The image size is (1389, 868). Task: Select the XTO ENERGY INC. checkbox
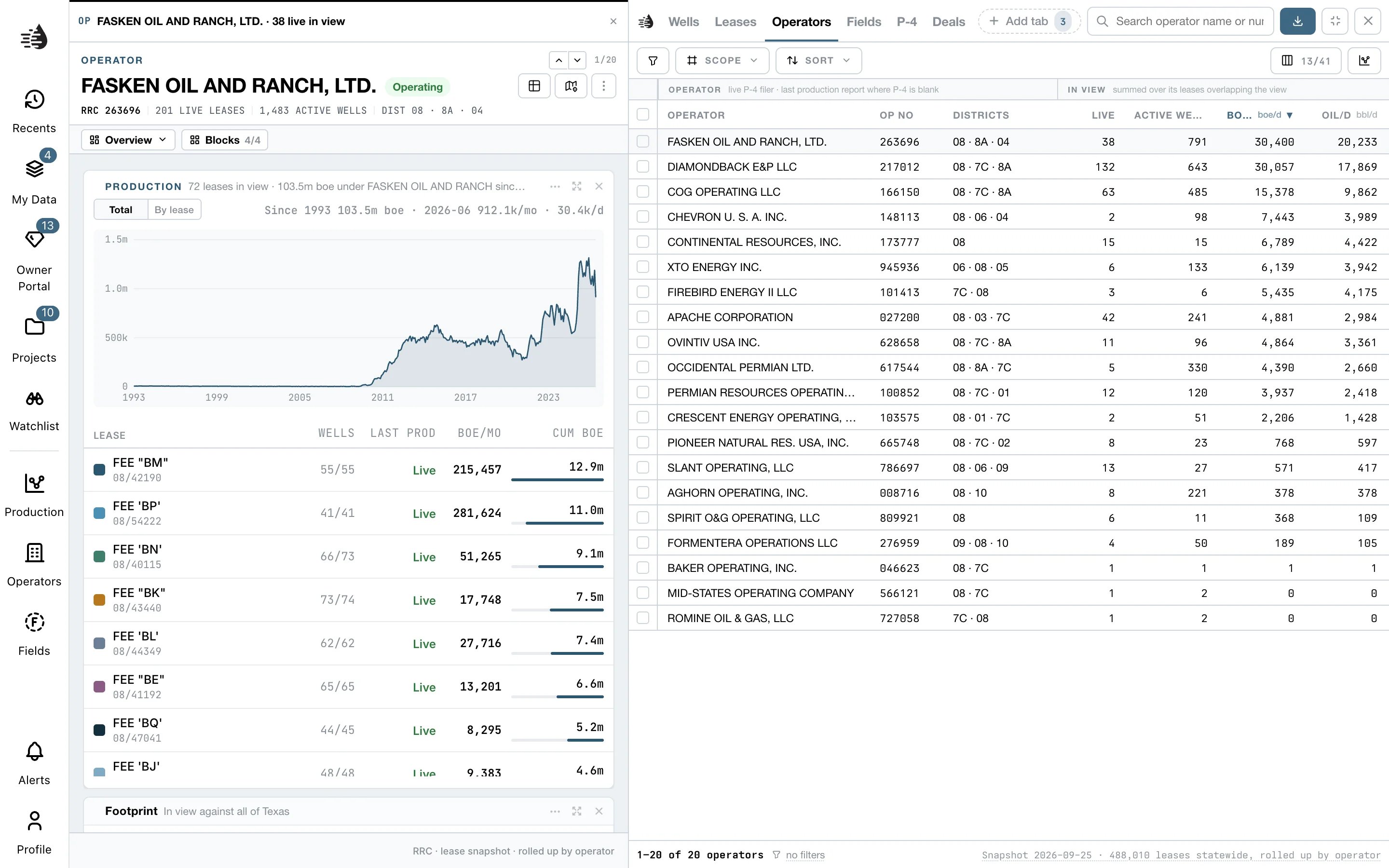point(643,267)
